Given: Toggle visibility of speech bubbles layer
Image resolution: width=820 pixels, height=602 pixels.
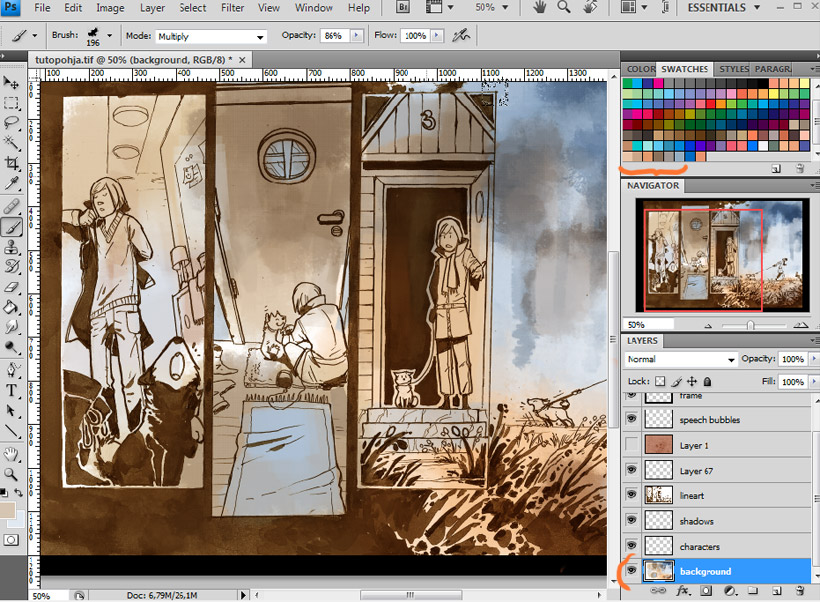Looking at the screenshot, I should tap(631, 420).
